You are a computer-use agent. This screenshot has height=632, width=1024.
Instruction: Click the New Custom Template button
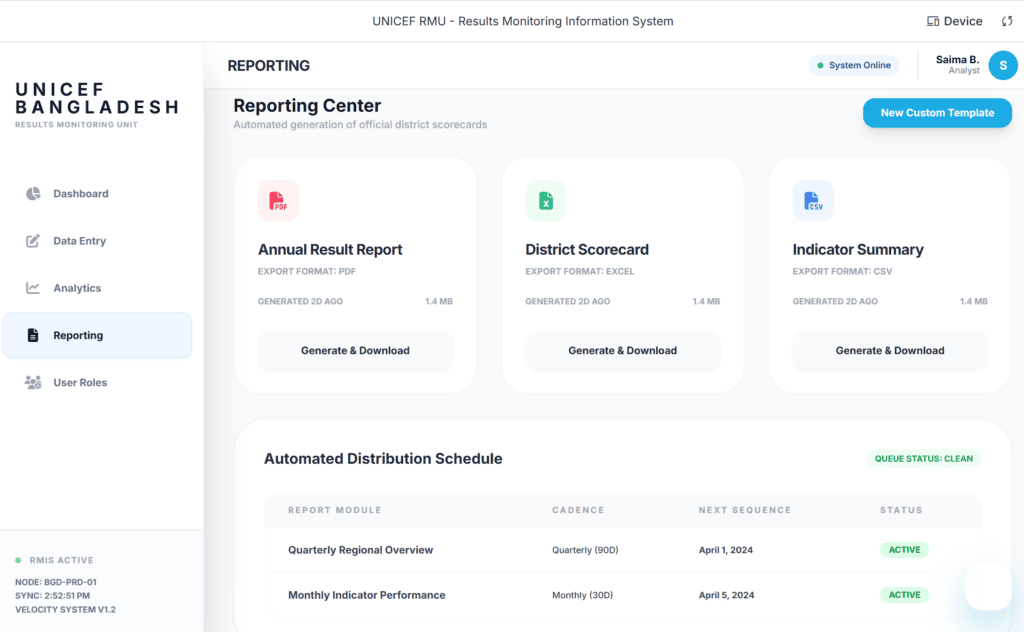click(936, 112)
